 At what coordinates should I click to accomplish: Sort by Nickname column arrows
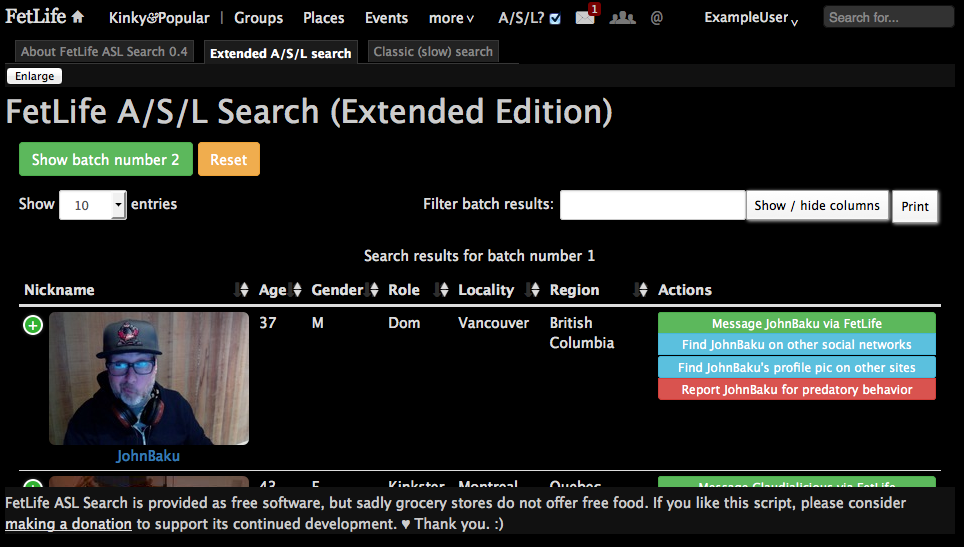pyautogui.click(x=242, y=289)
